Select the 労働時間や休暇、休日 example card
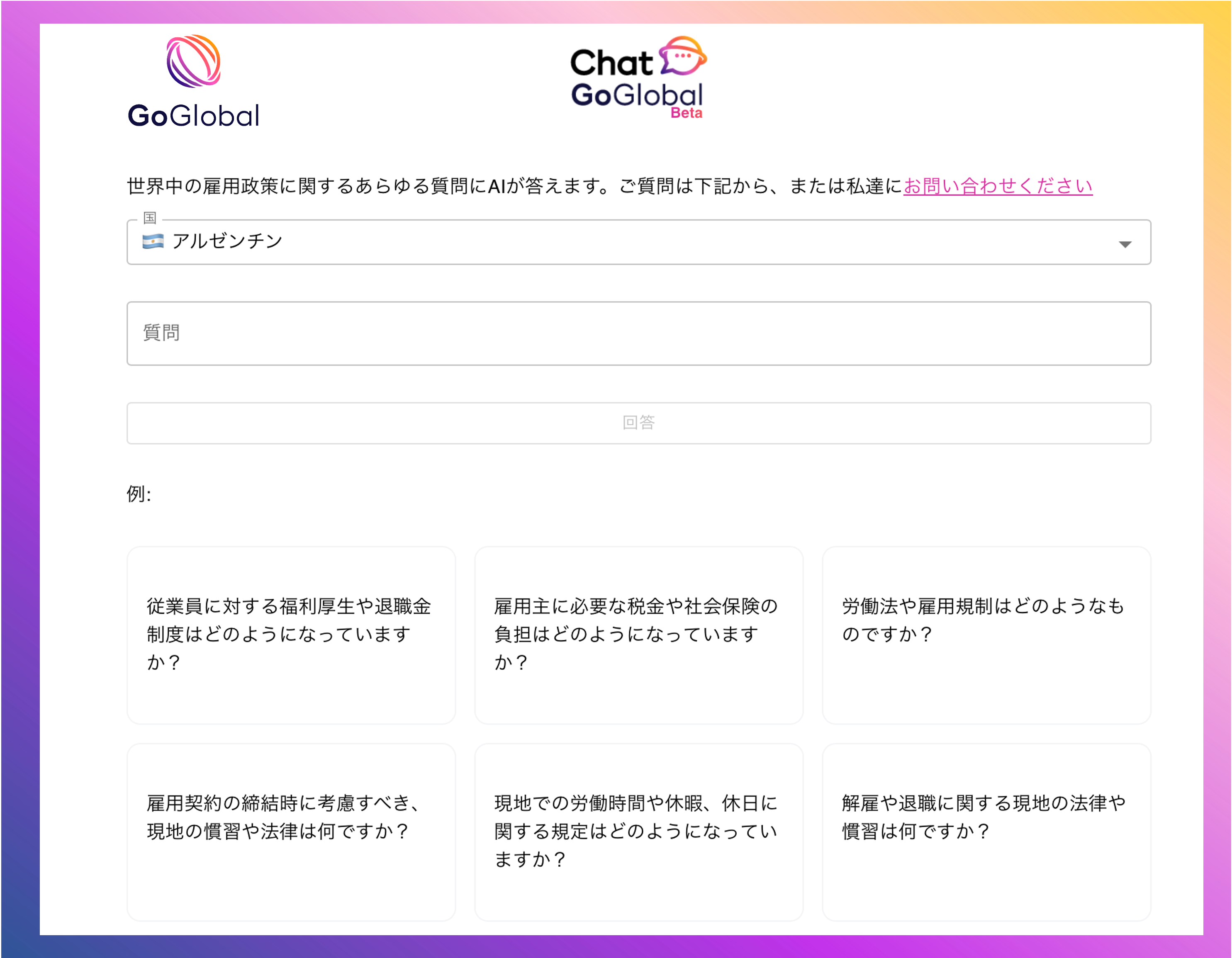The width and height of the screenshot is (1232, 958). tap(638, 832)
